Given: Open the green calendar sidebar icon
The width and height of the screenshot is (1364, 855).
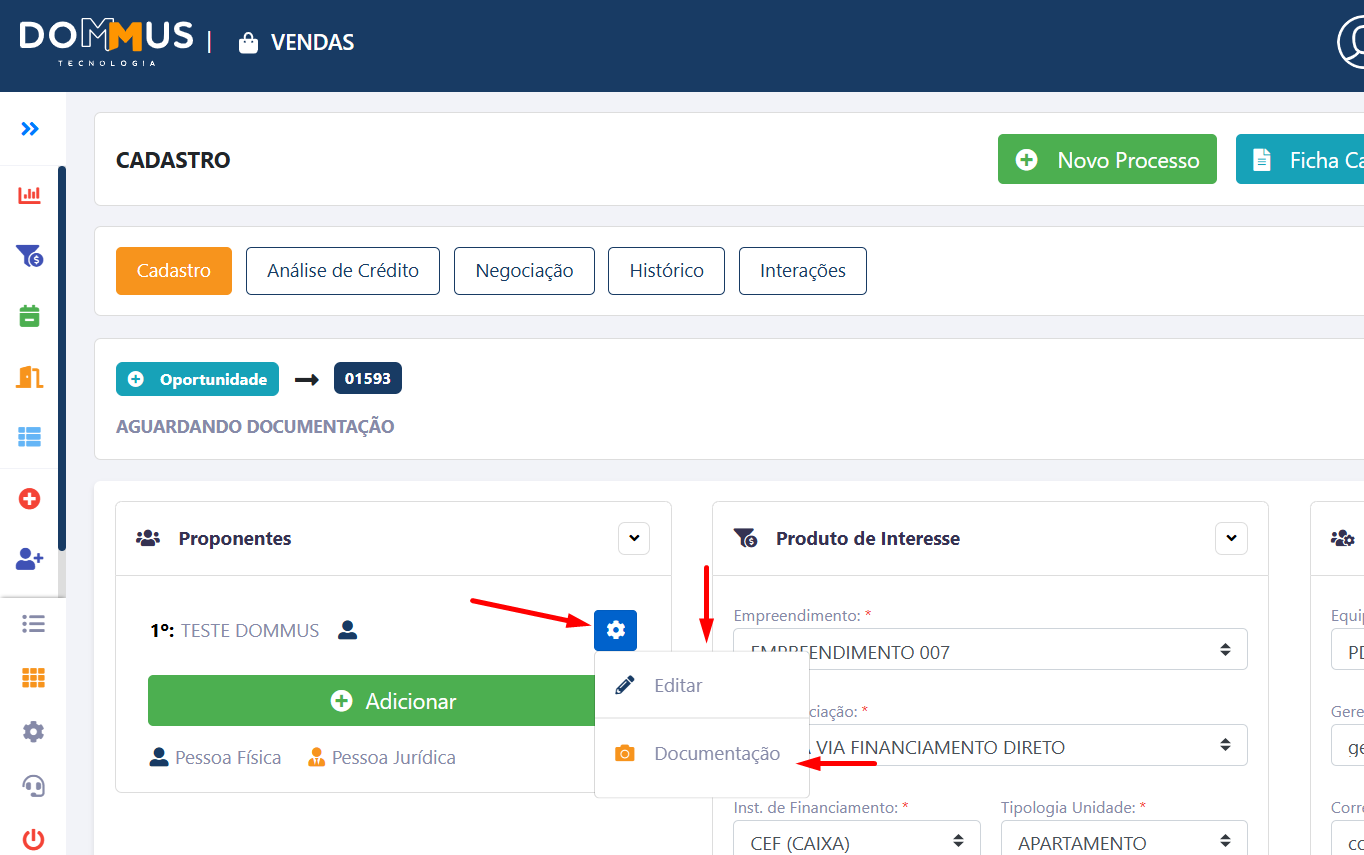Looking at the screenshot, I should pos(30,317).
